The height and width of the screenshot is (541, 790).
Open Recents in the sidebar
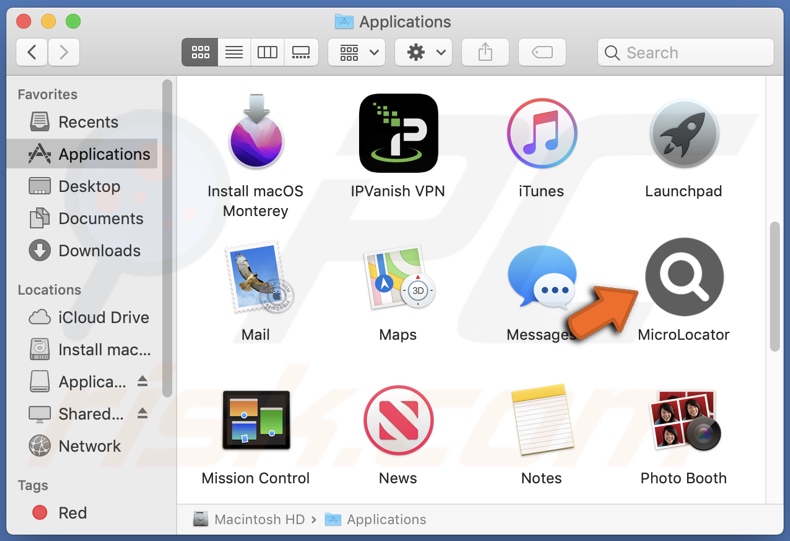coord(83,122)
